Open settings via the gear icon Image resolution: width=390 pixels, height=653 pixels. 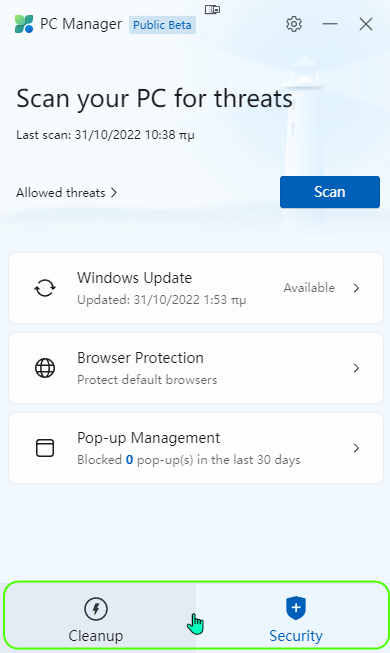(x=294, y=24)
